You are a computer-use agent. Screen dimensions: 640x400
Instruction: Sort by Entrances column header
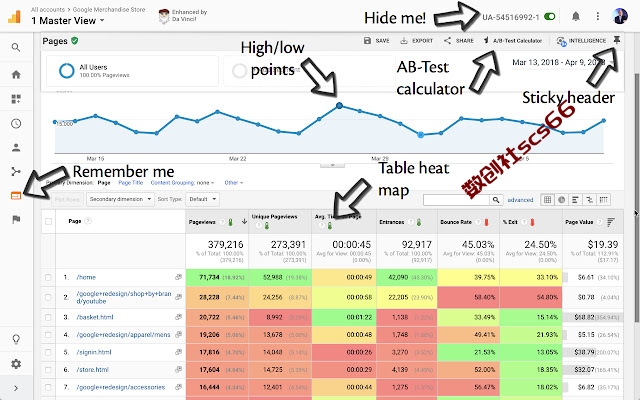(391, 222)
